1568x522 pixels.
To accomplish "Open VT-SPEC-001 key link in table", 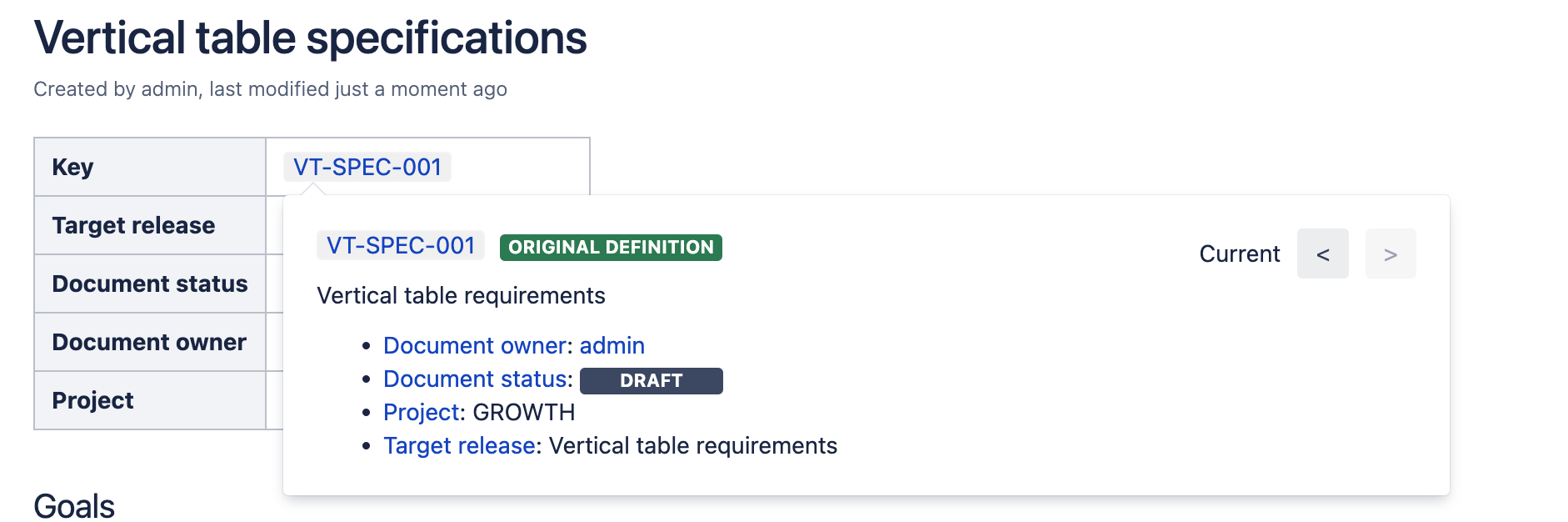I will [x=367, y=167].
